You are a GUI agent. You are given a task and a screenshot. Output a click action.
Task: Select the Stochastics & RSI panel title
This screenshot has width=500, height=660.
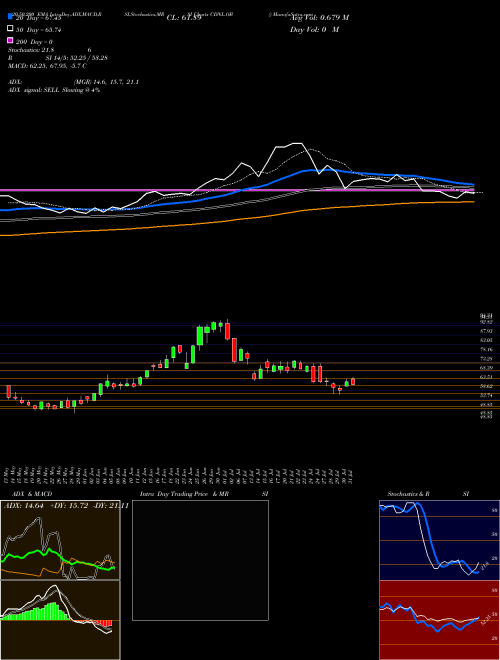[428, 494]
